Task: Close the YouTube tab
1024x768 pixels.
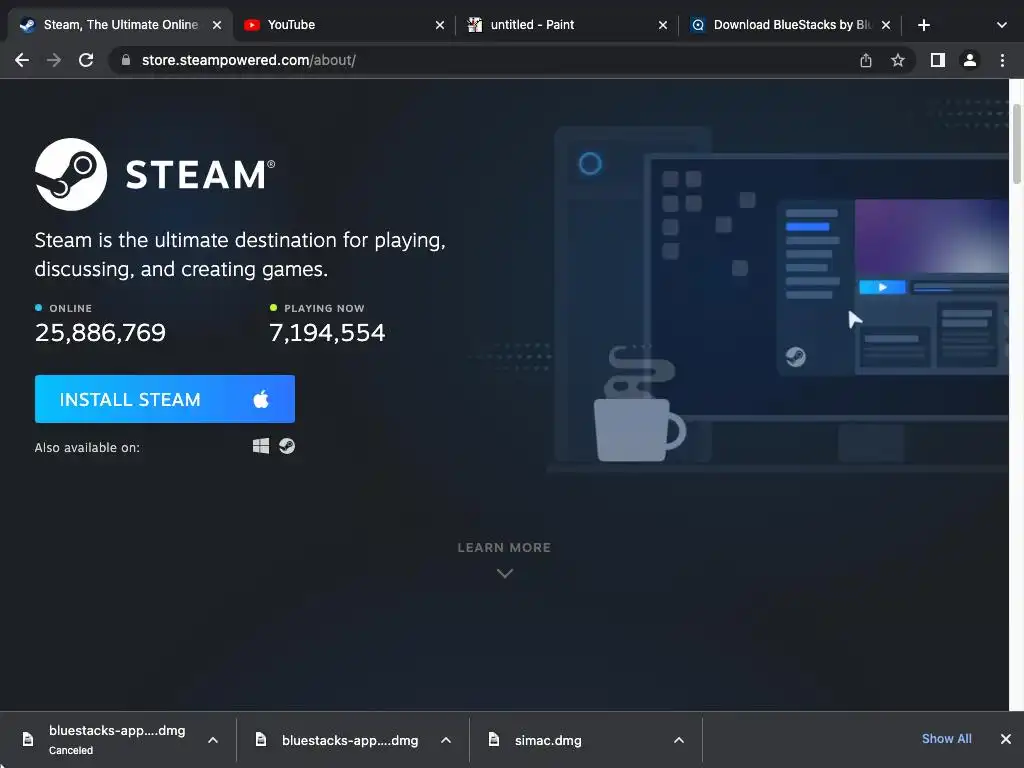Action: tap(440, 25)
